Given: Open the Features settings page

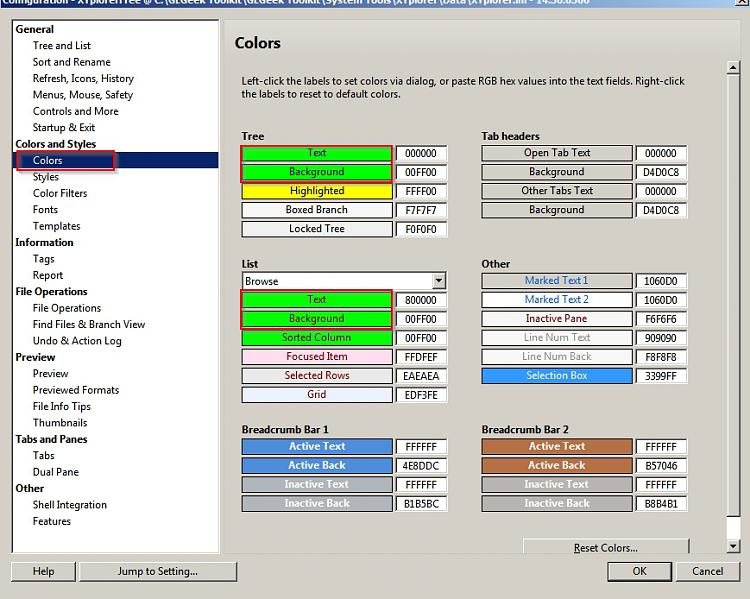Looking at the screenshot, I should [x=52, y=521].
